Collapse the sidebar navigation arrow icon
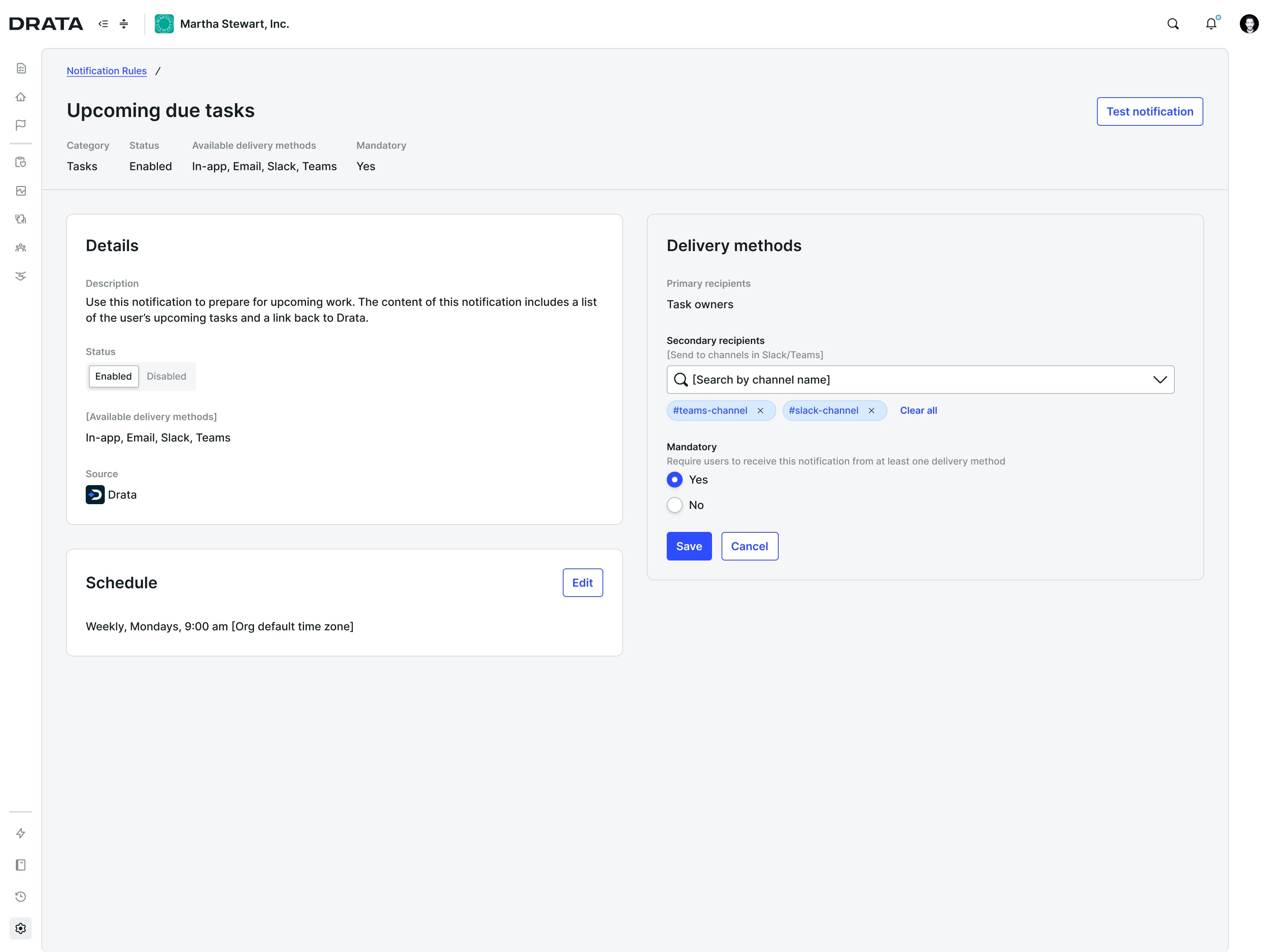 [x=103, y=24]
